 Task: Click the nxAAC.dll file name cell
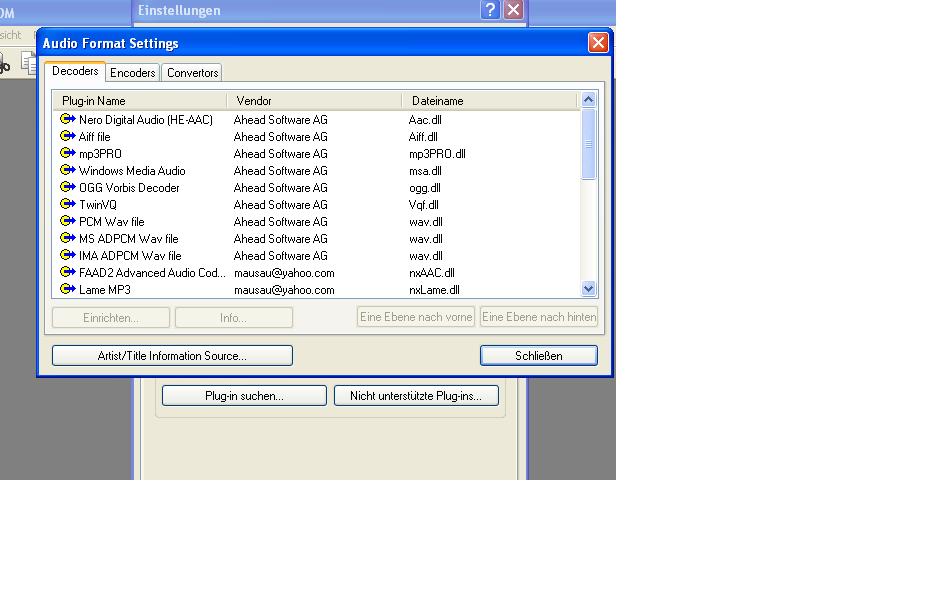pos(432,272)
